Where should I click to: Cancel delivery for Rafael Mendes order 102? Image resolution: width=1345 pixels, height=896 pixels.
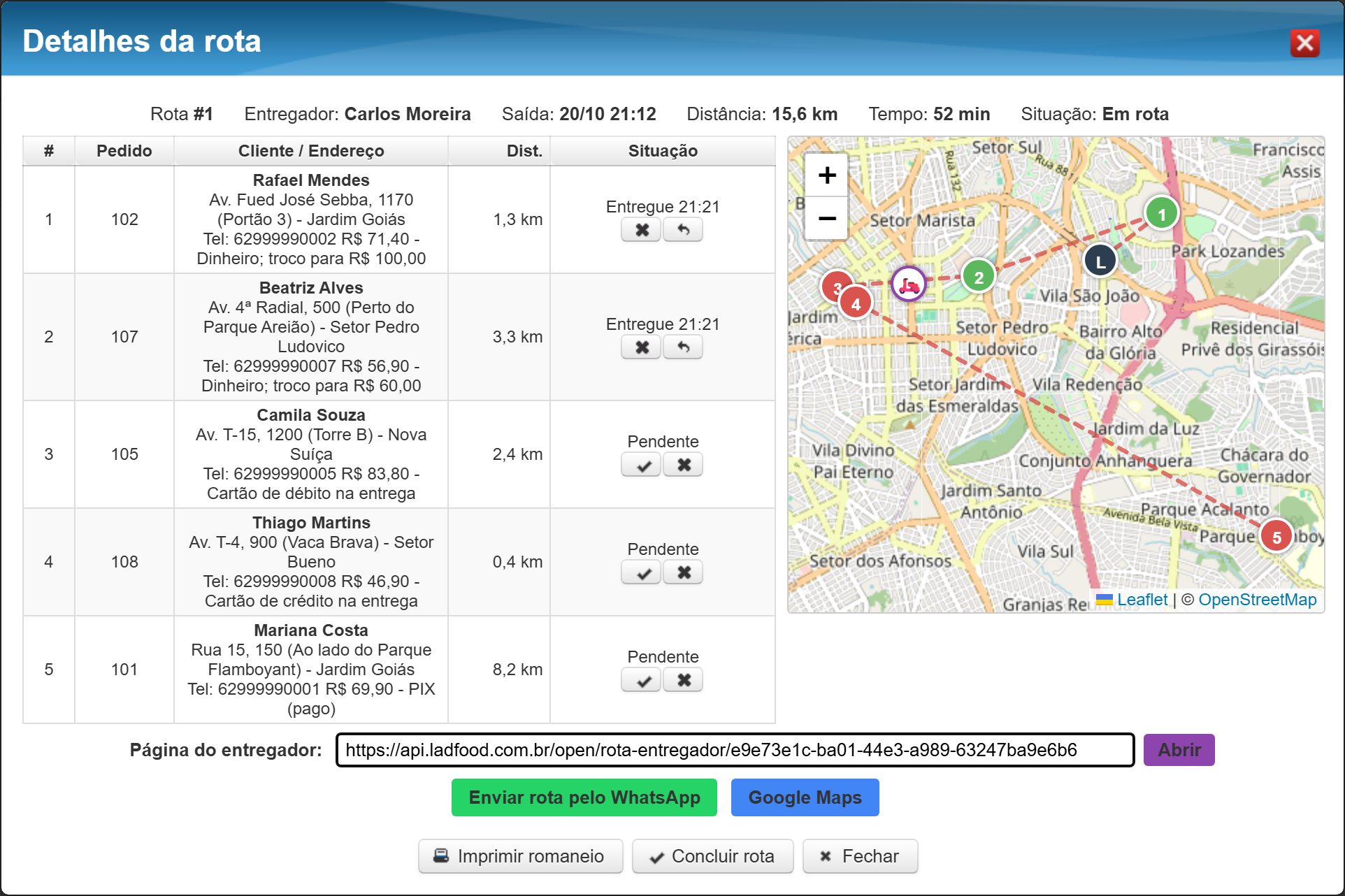(x=641, y=230)
